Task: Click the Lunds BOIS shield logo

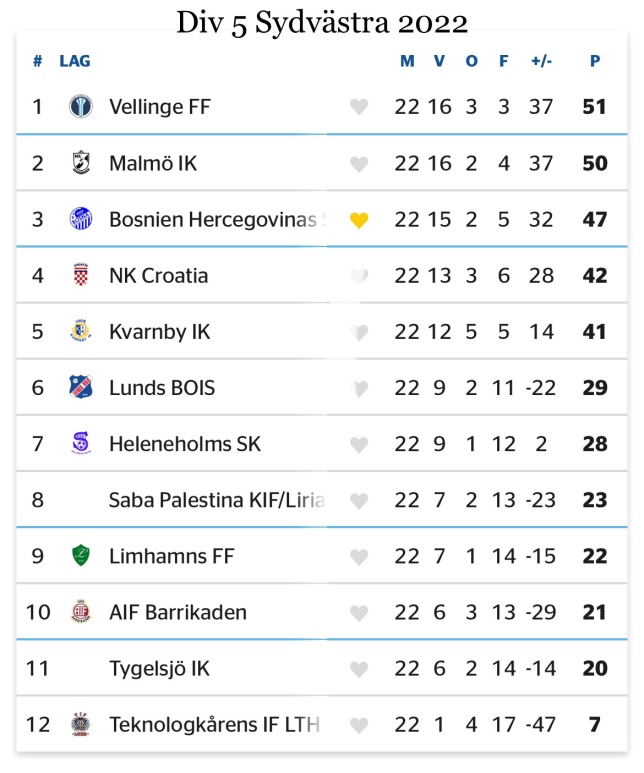Action: click(81, 387)
